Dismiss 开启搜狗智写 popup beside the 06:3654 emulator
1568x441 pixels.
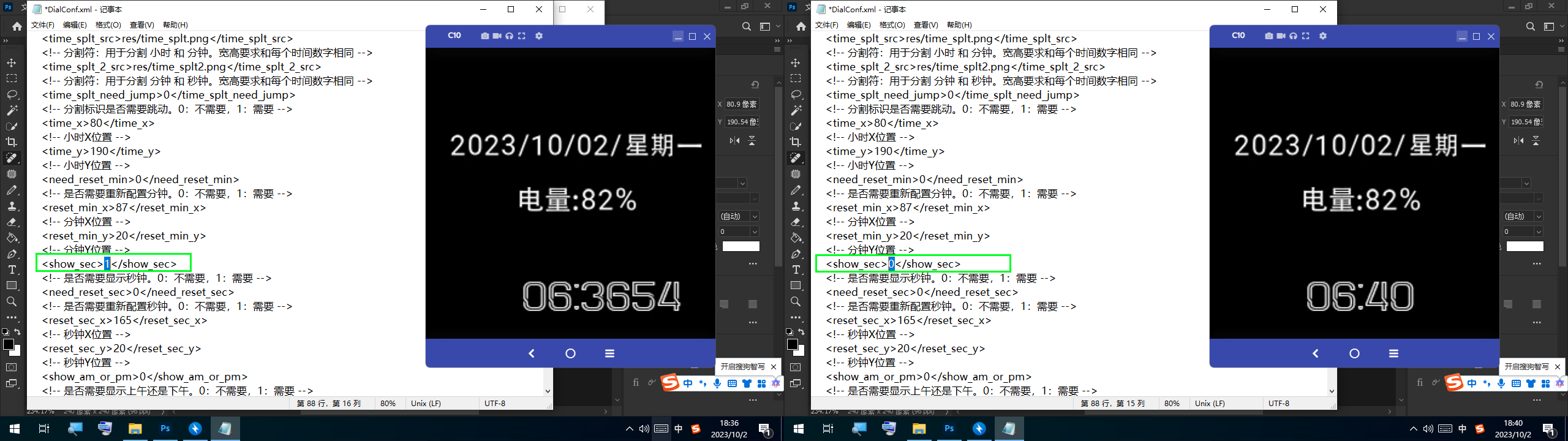774,367
